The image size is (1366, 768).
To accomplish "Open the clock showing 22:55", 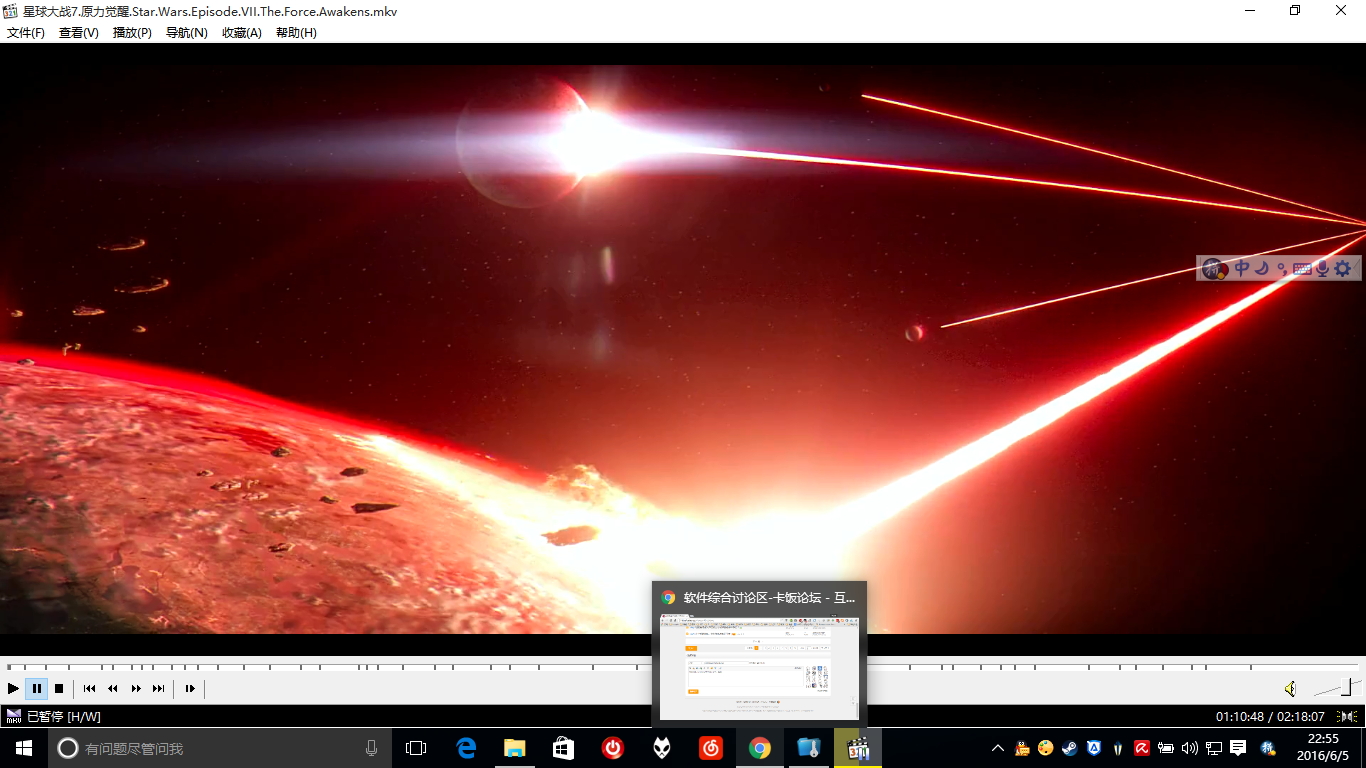I will pyautogui.click(x=1323, y=748).
